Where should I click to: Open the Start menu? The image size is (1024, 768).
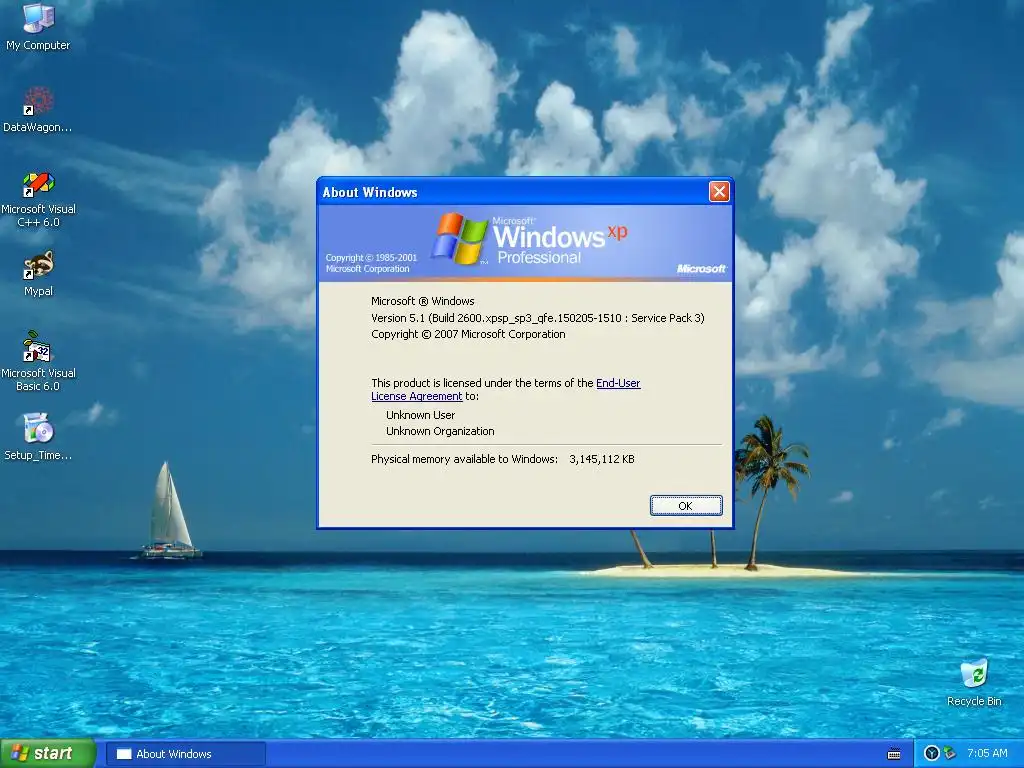48,754
